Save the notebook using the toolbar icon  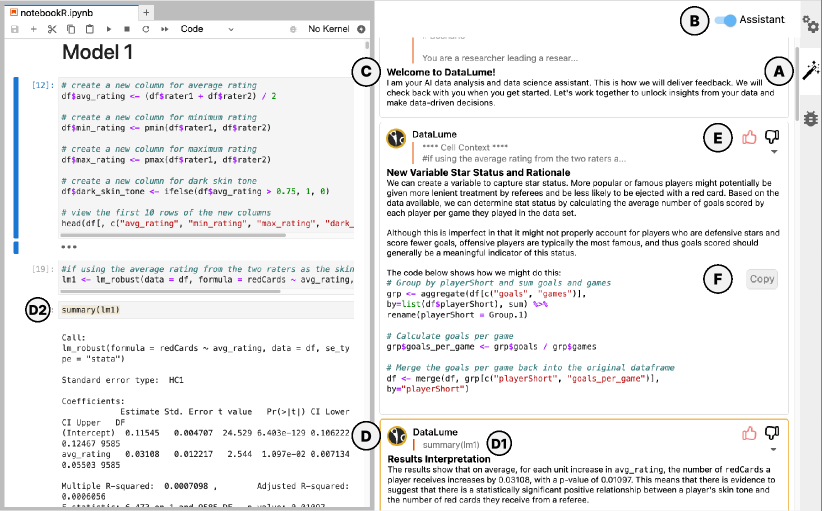click(15, 29)
